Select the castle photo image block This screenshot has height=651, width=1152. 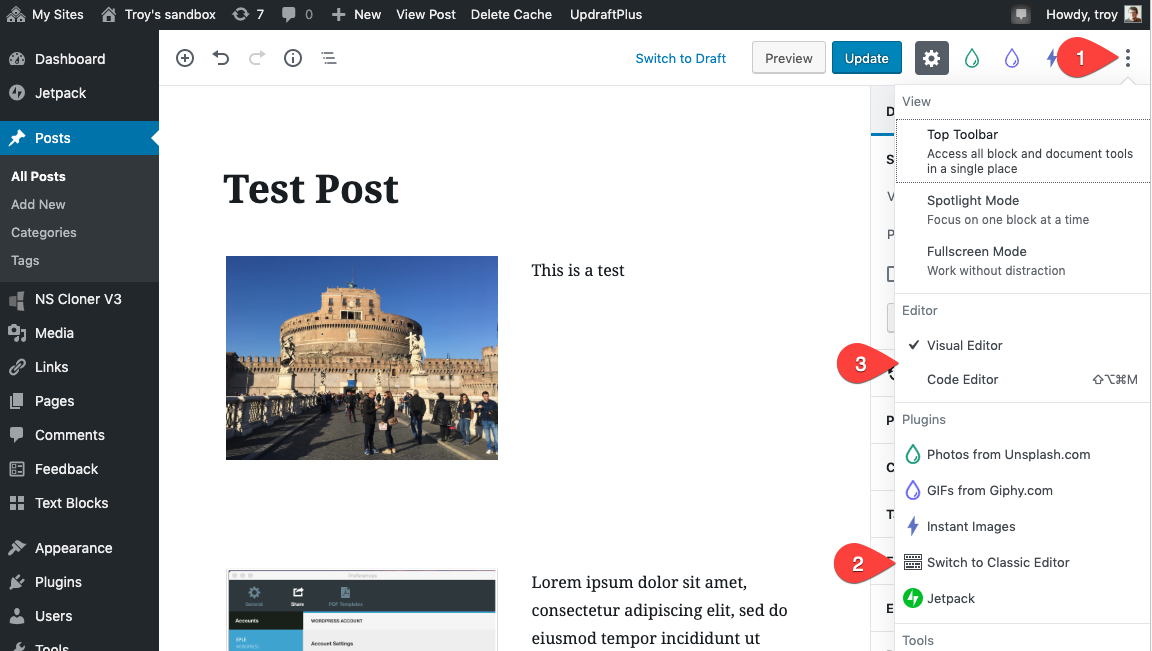pos(362,358)
